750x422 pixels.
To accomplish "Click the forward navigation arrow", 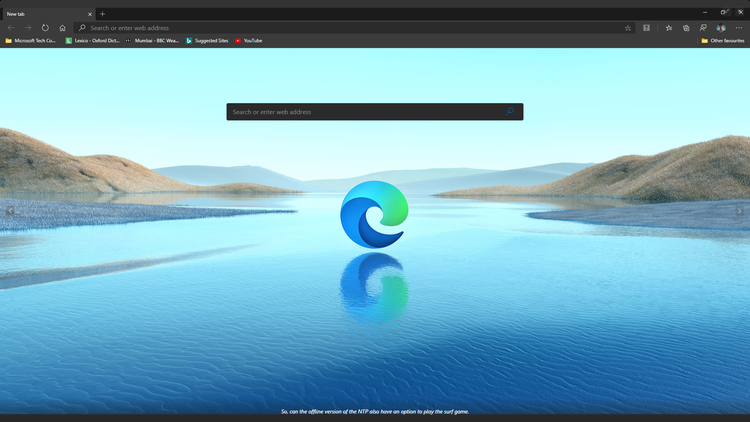I will pos(28,28).
